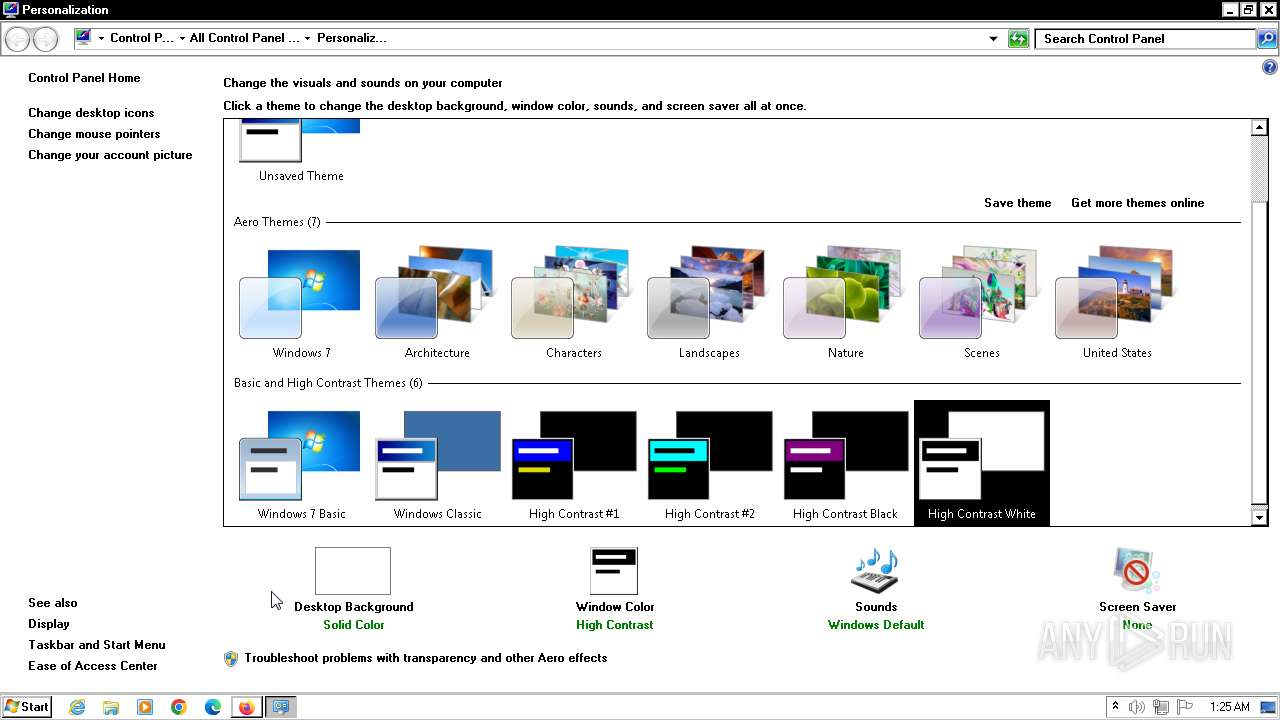Go to Control Panel Home

(x=84, y=78)
